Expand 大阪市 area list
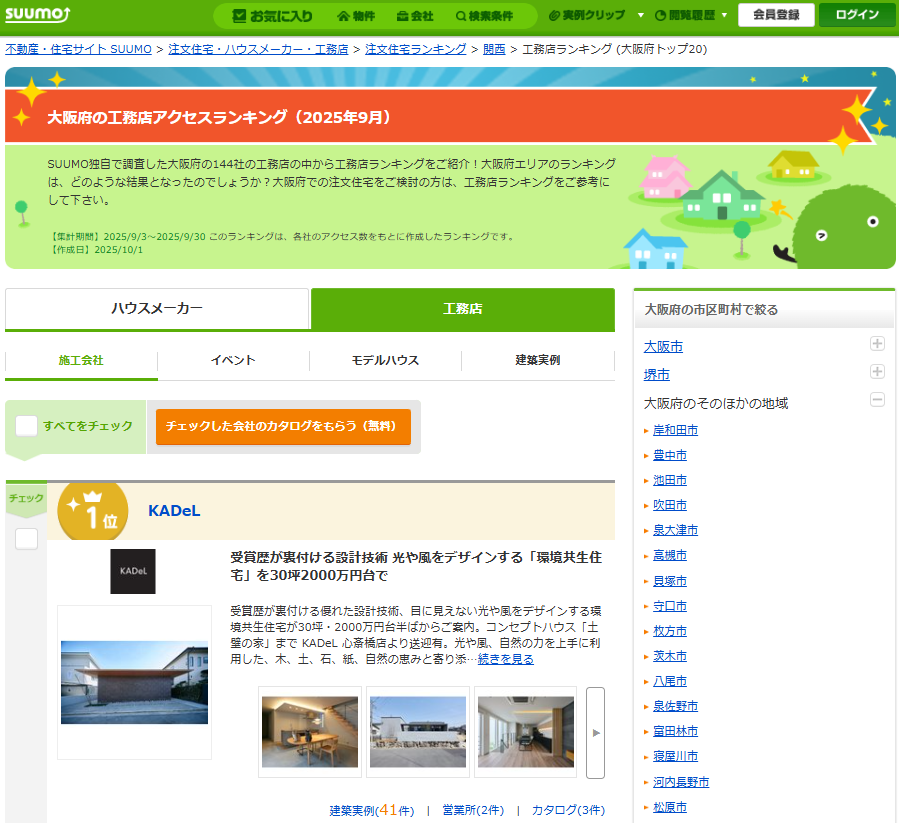This screenshot has width=899, height=823. click(877, 344)
